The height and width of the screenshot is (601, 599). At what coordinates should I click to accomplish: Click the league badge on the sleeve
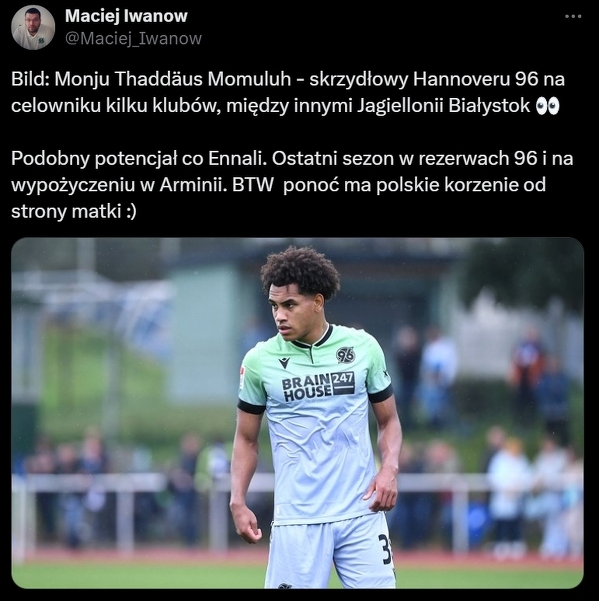tap(242, 377)
